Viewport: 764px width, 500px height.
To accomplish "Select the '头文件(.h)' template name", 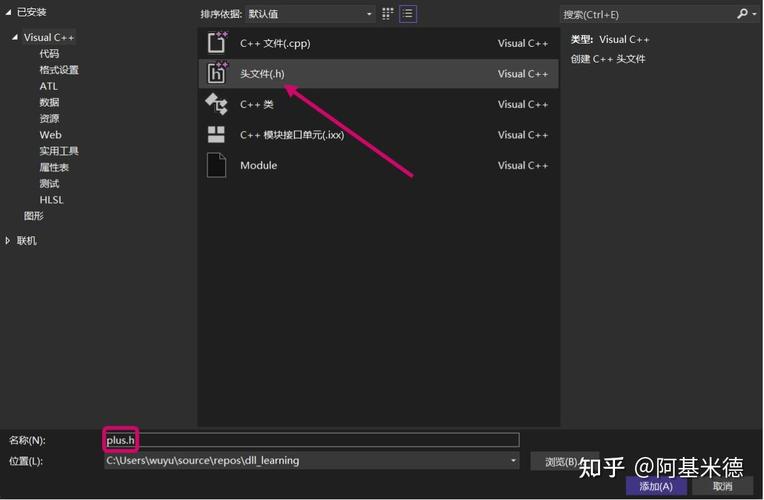I will coord(262,74).
